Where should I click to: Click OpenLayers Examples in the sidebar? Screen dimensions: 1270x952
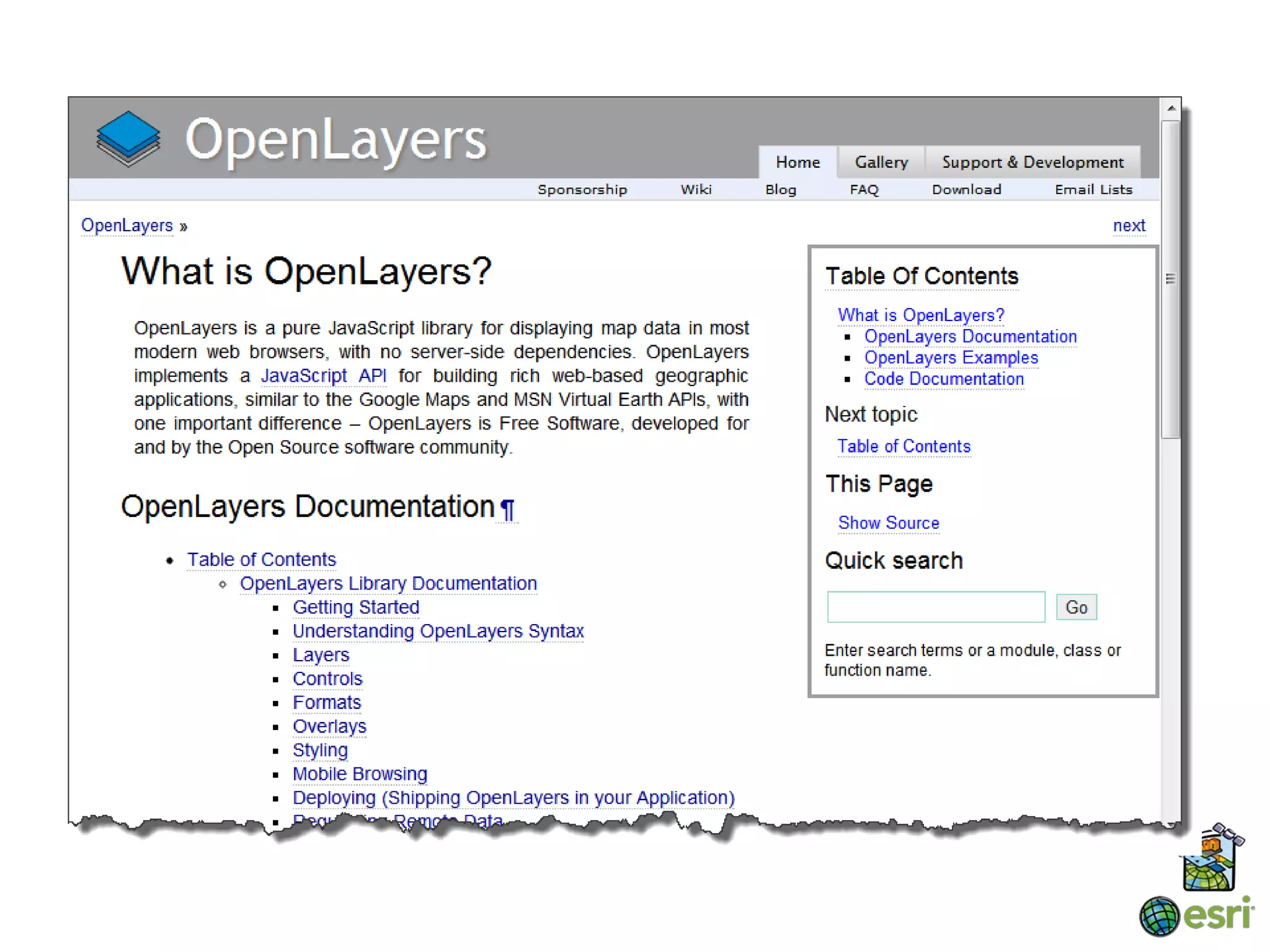[951, 358]
